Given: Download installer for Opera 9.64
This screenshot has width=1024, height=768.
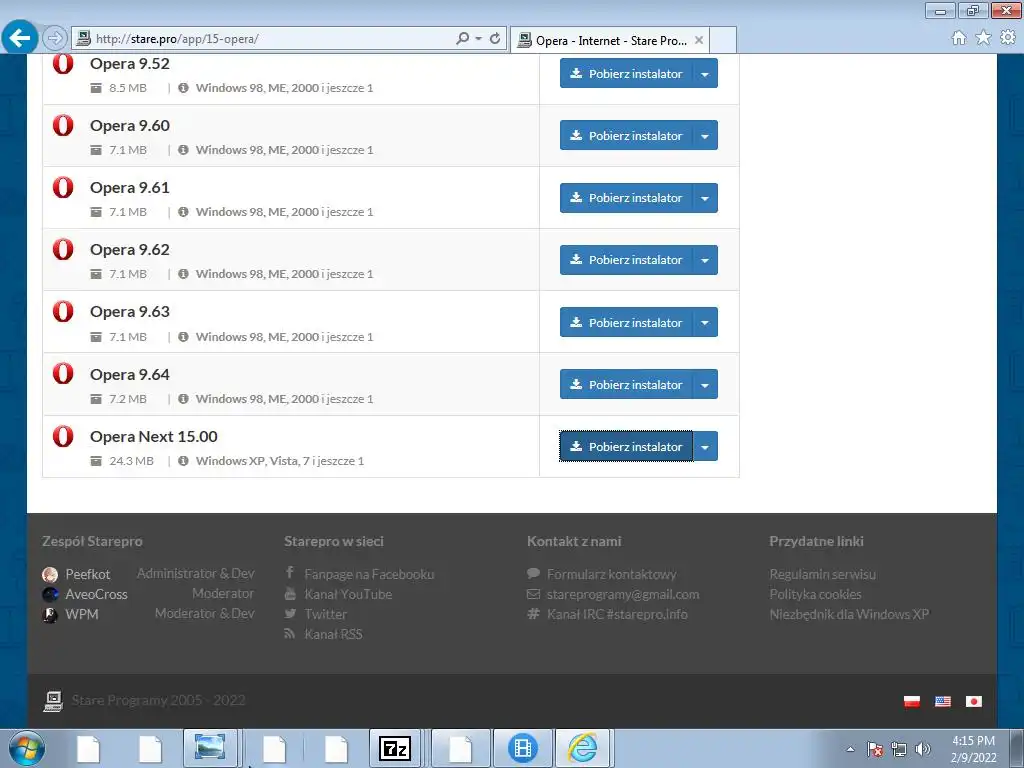Looking at the screenshot, I should pos(626,384).
